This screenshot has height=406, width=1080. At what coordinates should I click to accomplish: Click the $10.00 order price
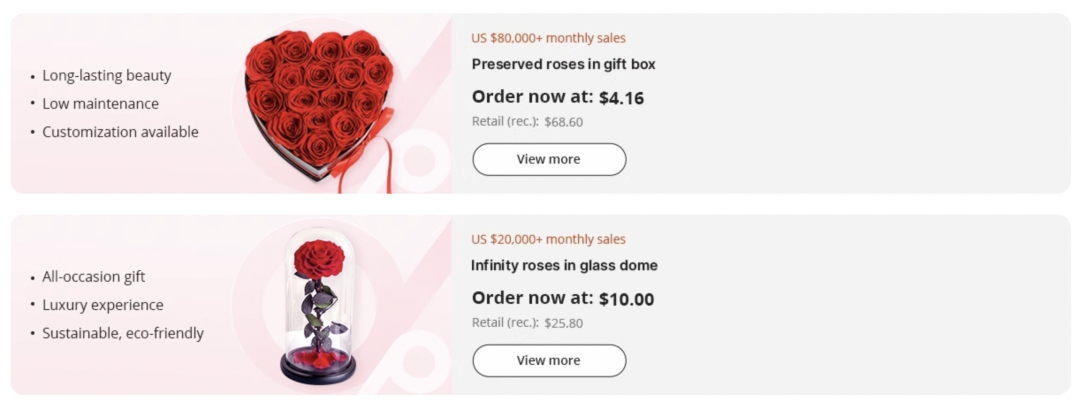point(626,299)
